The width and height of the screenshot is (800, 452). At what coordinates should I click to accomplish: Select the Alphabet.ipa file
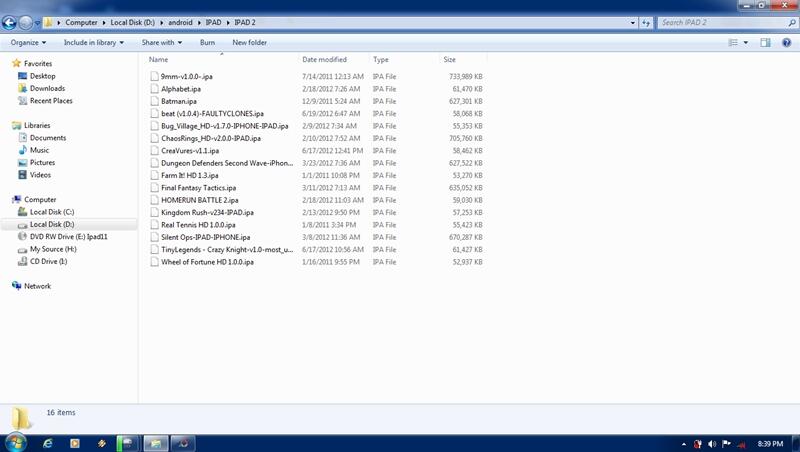pyautogui.click(x=181, y=89)
